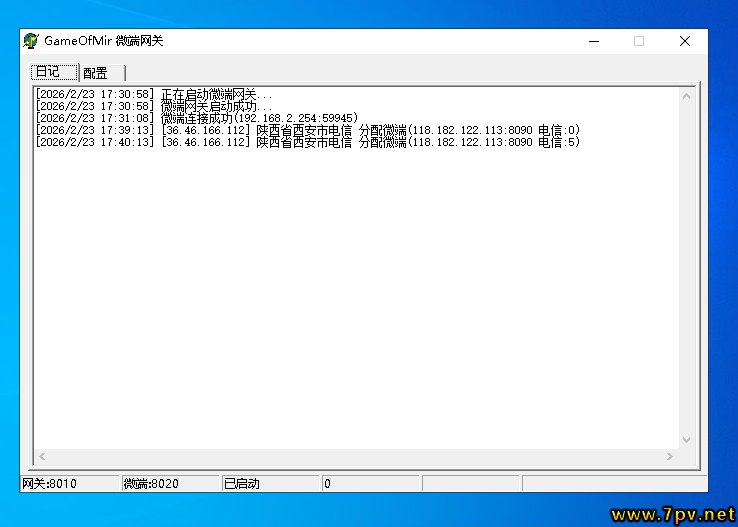Select the log entry ending with 电信:5
The image size is (738, 527).
coord(307,142)
